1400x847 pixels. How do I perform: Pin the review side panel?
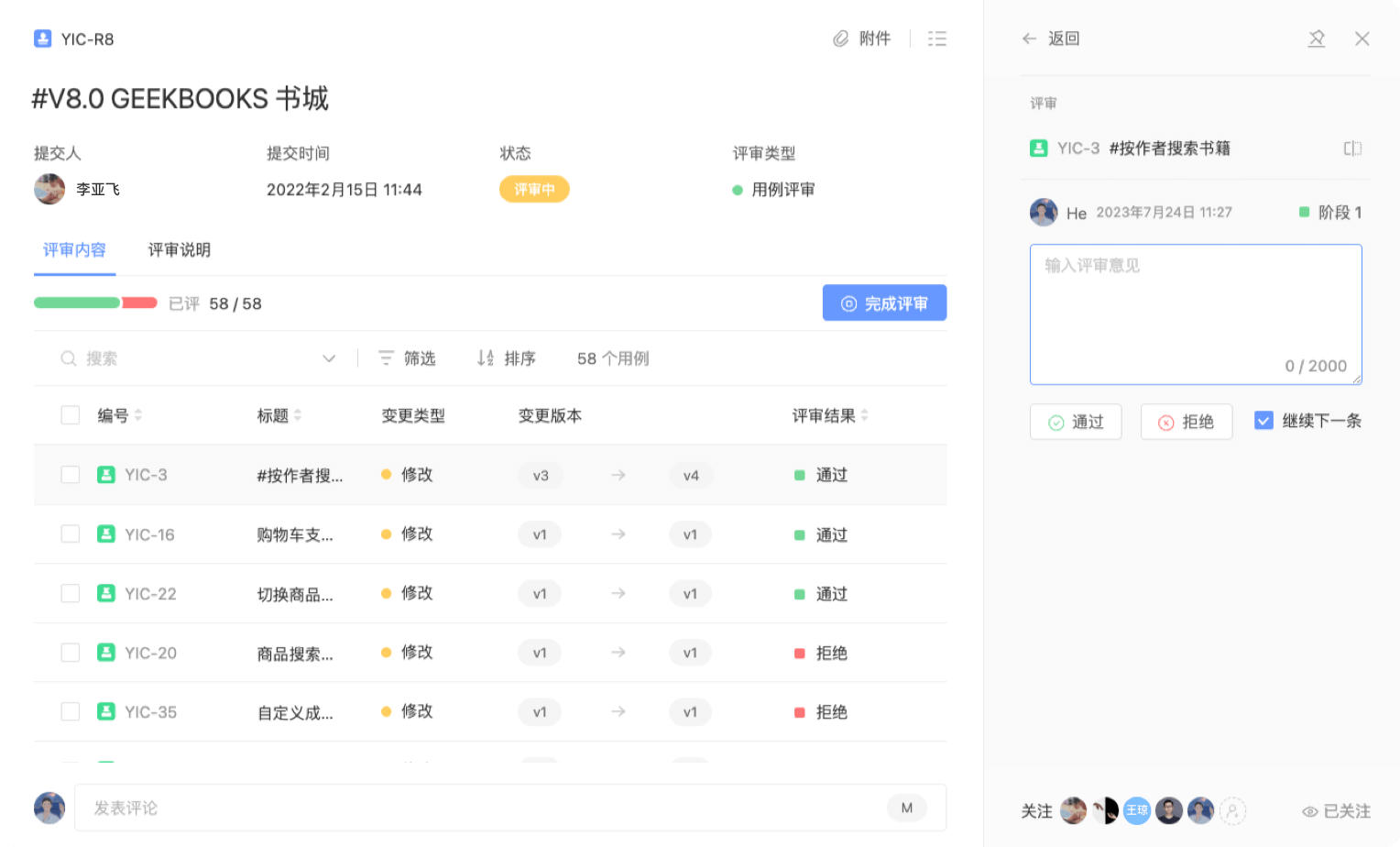[x=1317, y=38]
